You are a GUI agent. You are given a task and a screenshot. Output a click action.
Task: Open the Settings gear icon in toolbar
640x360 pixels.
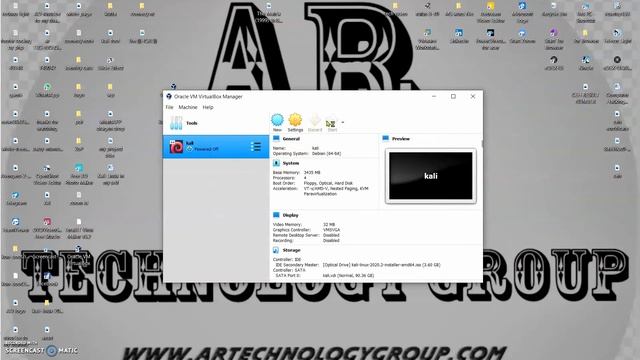[295, 120]
